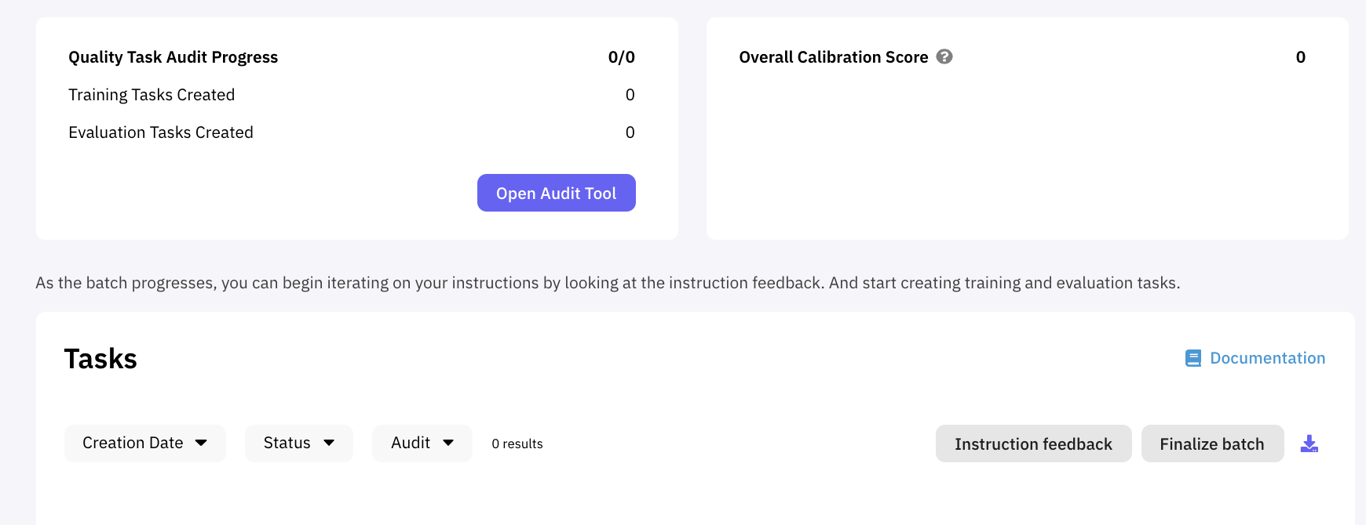Click the Overall Calibration Score label
This screenshot has height=525, width=1366.
tap(833, 57)
